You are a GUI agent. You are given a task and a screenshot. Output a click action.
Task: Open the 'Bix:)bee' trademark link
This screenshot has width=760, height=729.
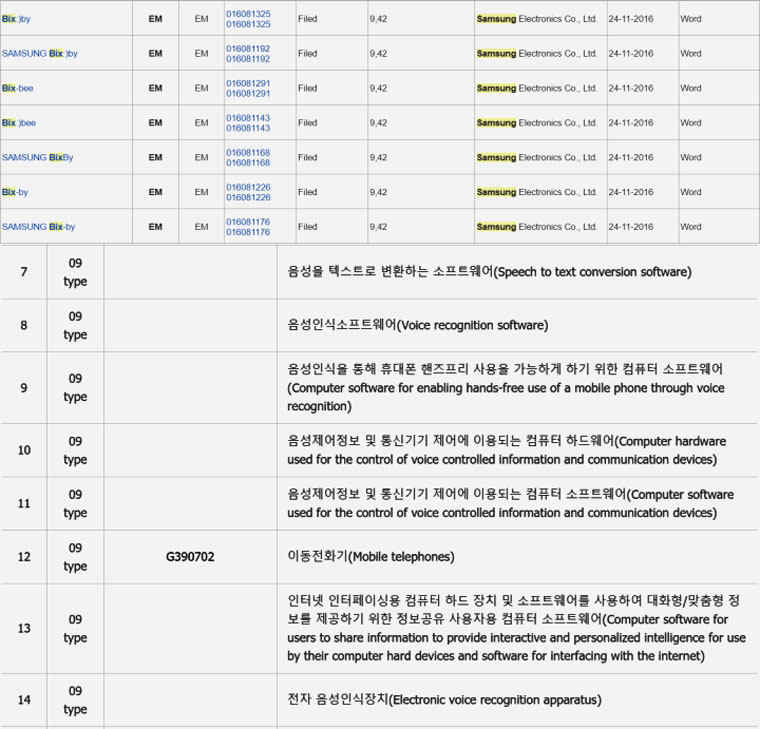[x=19, y=123]
